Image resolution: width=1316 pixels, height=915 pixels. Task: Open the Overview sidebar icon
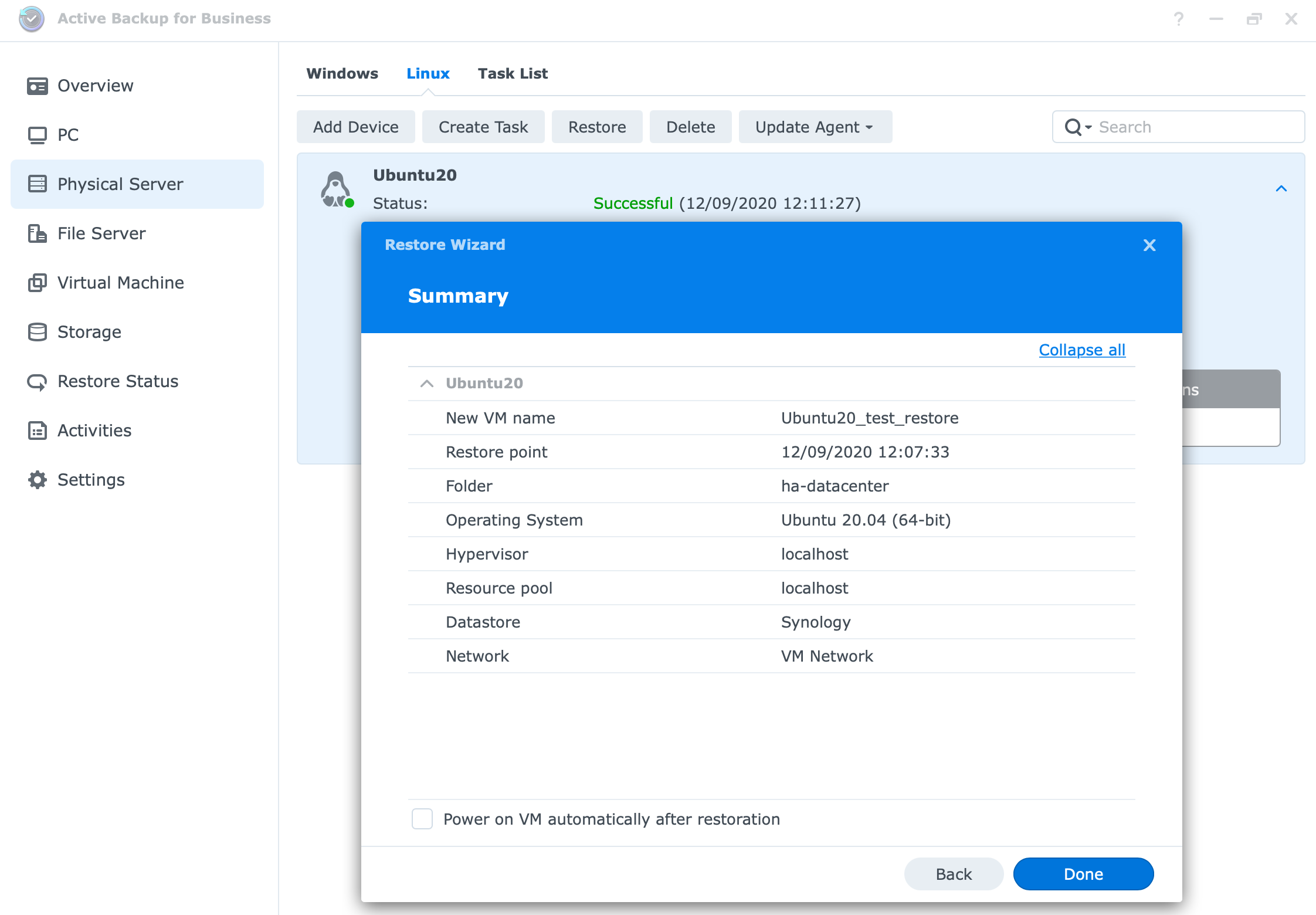(38, 86)
